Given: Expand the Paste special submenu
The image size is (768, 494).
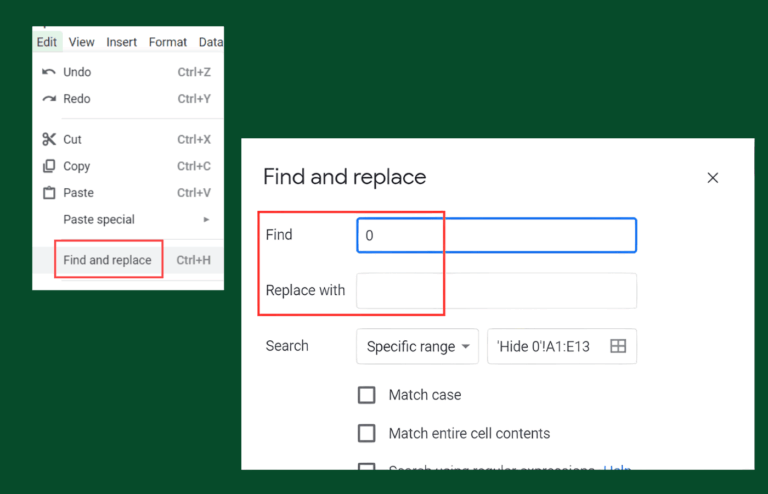Looking at the screenshot, I should (x=128, y=219).
